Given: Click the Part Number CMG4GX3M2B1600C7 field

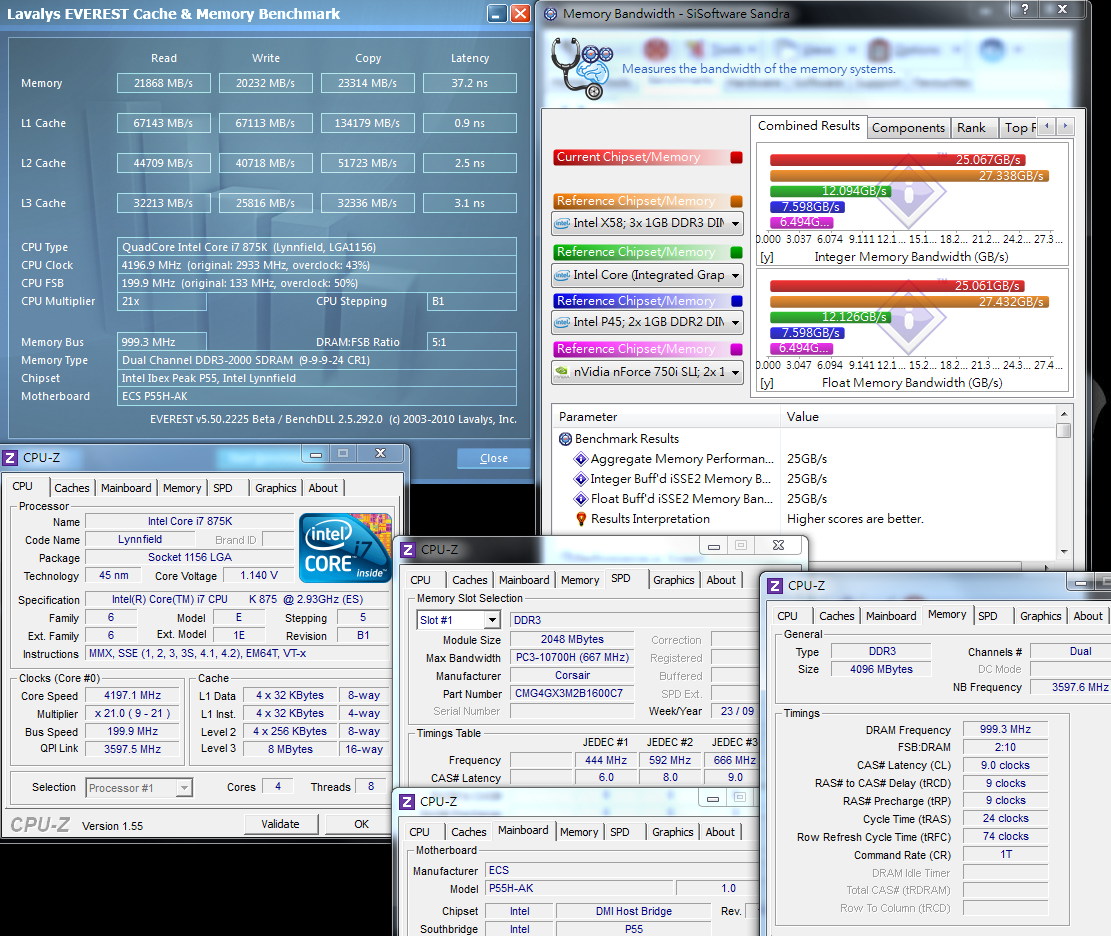Looking at the screenshot, I should pyautogui.click(x=572, y=693).
